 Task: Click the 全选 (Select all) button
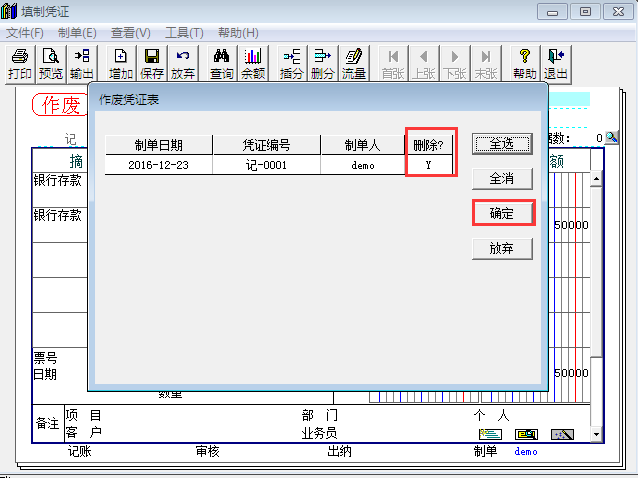(x=502, y=144)
